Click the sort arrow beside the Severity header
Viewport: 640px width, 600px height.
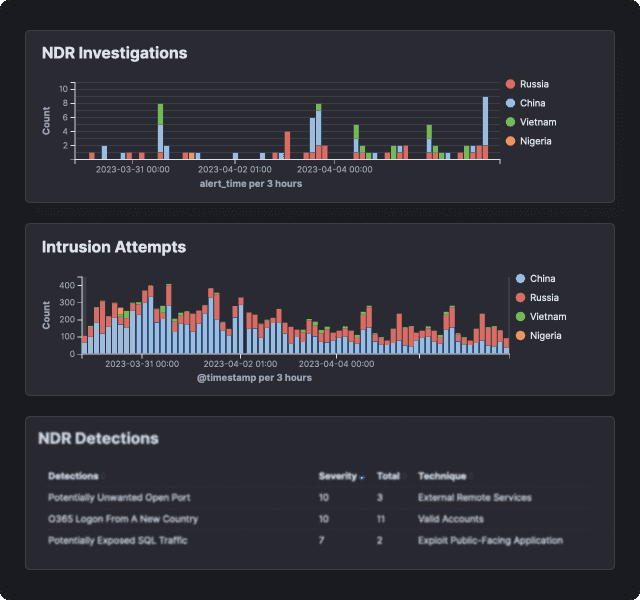[x=362, y=477]
